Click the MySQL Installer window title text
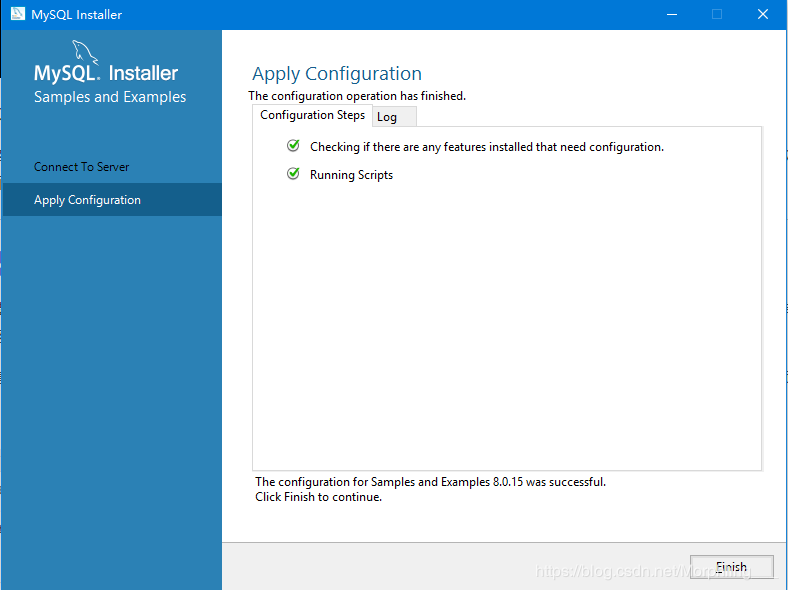Image resolution: width=788 pixels, height=590 pixels. [x=76, y=15]
